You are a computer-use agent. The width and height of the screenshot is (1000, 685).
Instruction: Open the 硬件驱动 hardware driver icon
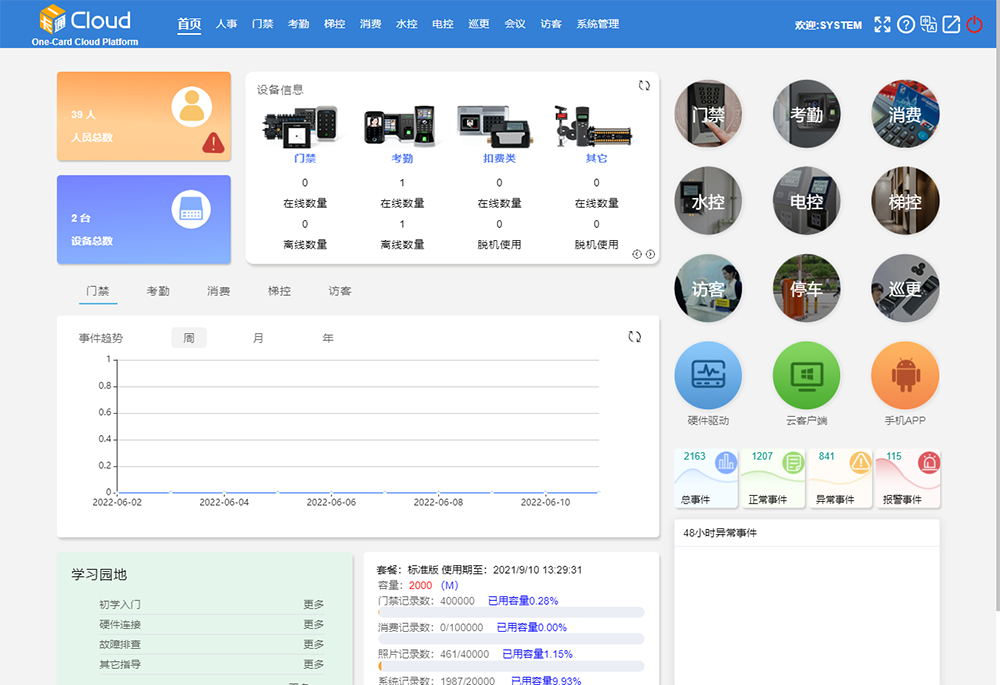[x=708, y=376]
